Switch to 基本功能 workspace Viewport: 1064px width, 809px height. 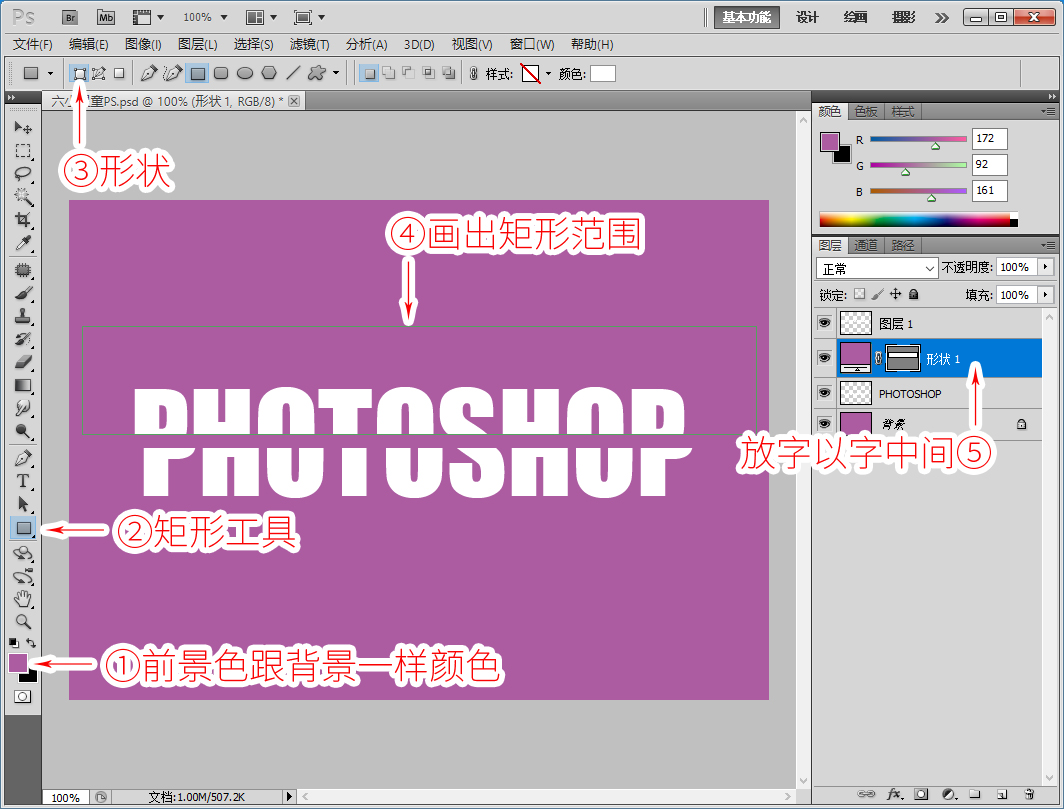(x=746, y=18)
